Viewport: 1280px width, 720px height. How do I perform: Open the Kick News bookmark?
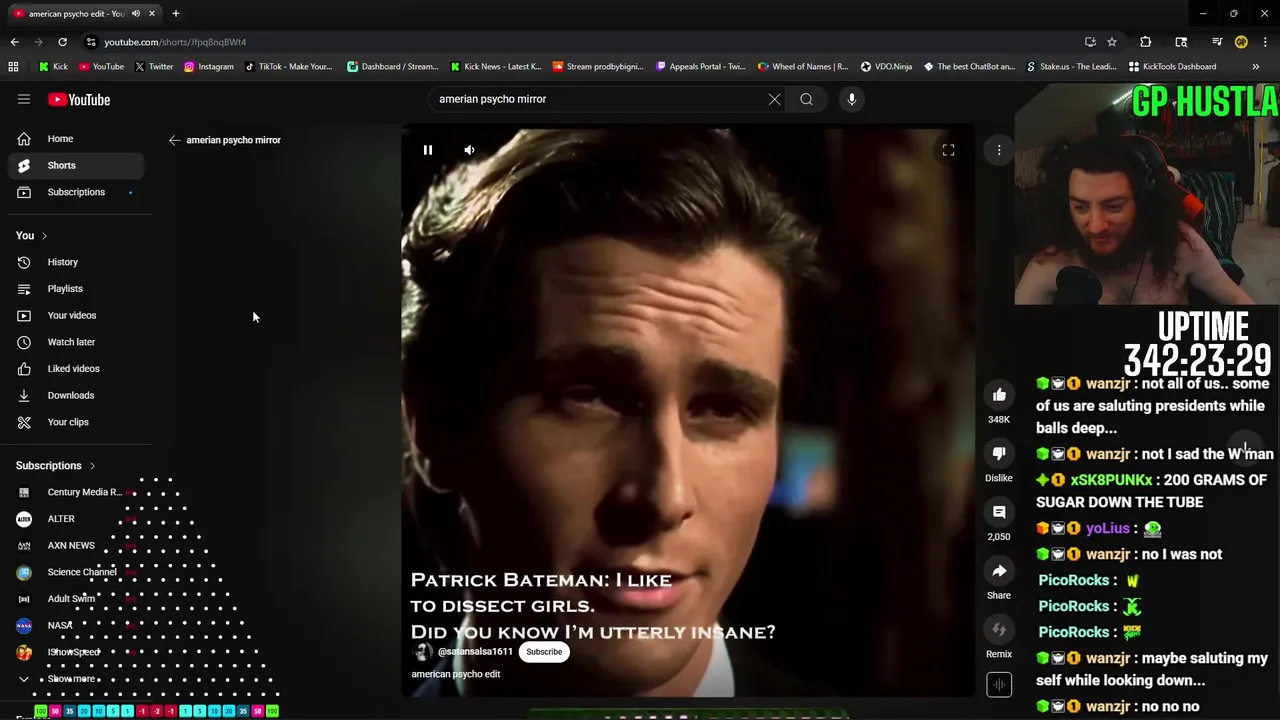495,67
